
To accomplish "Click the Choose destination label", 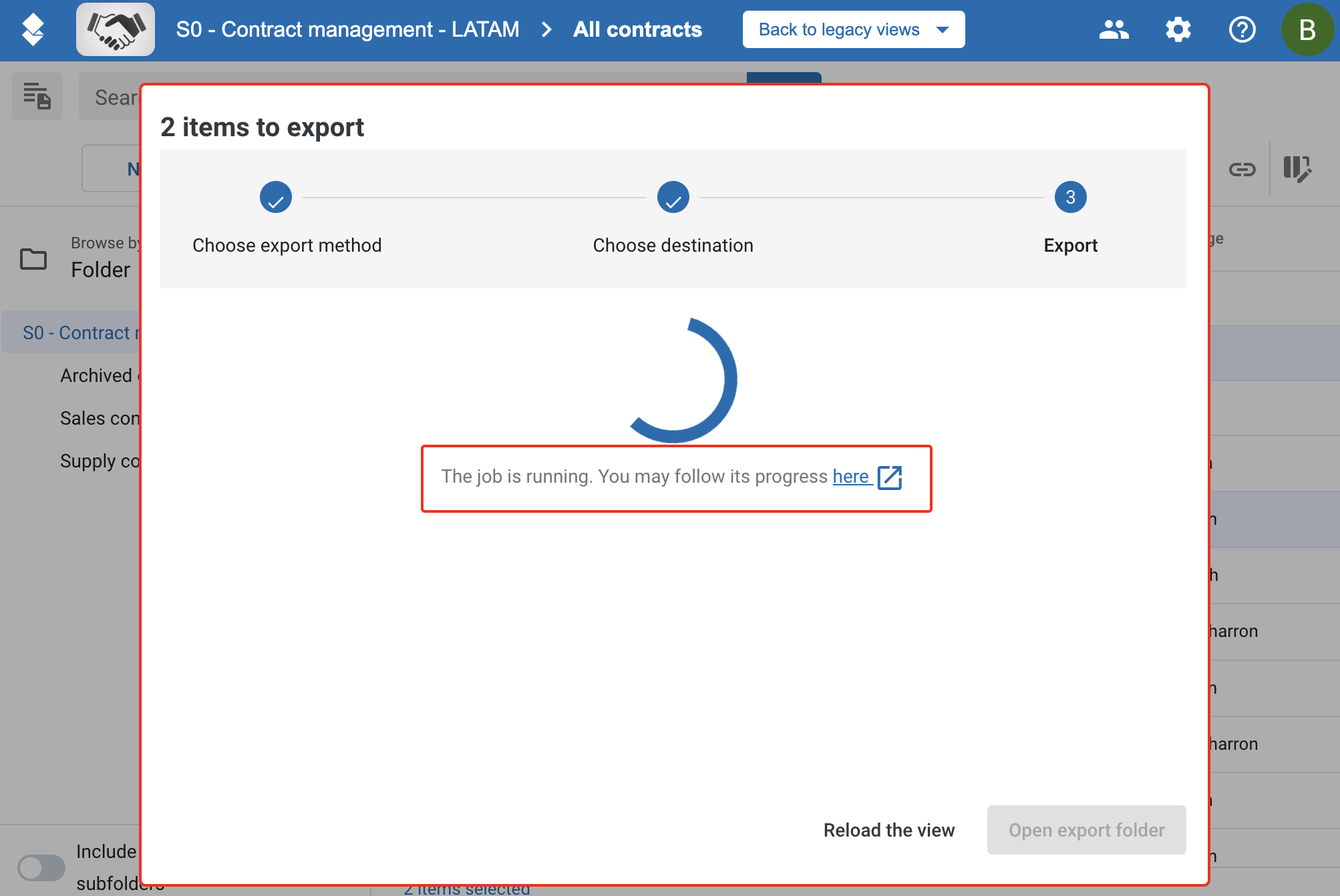I will coord(673,245).
